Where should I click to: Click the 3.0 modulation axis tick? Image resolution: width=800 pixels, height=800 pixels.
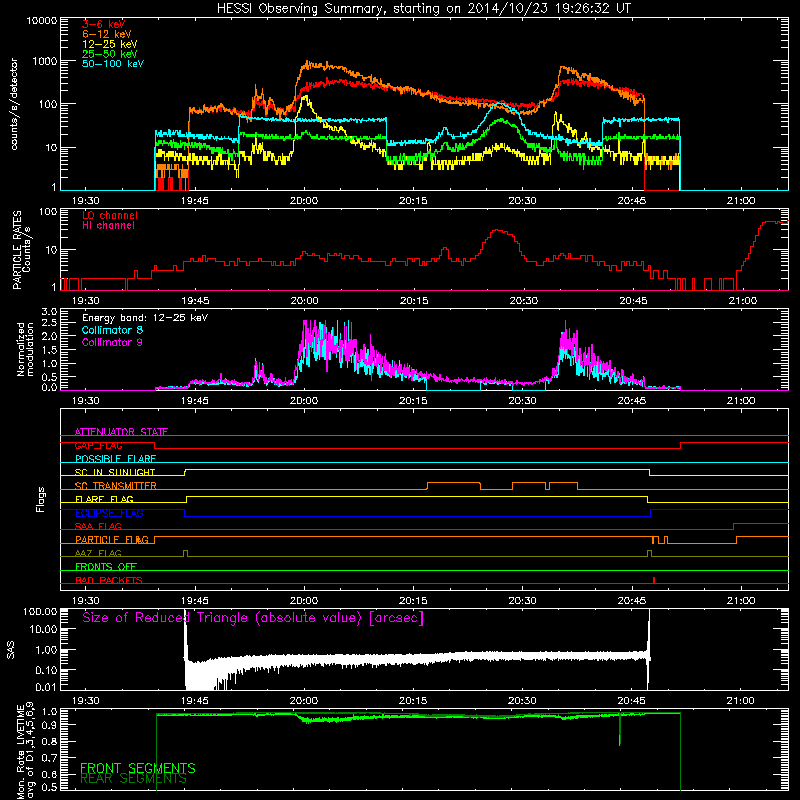tap(49, 312)
